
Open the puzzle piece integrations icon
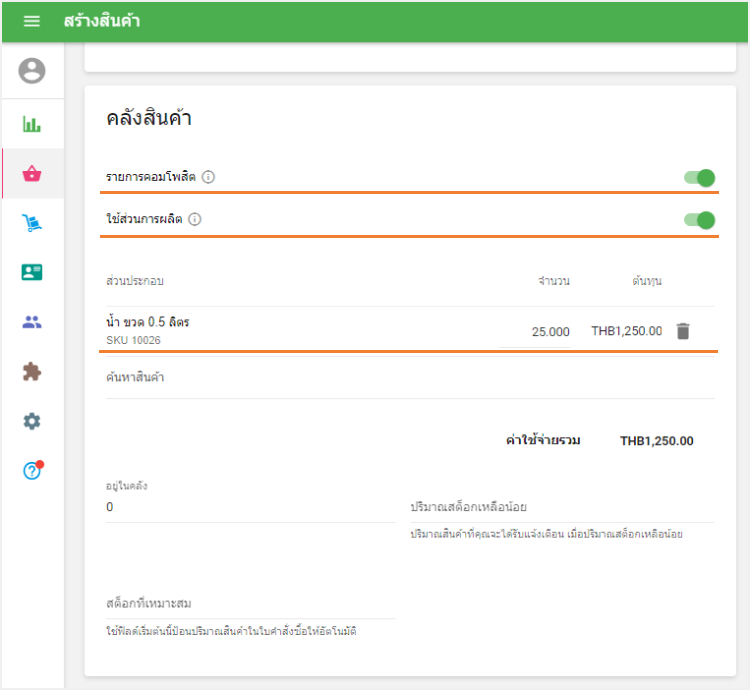point(32,372)
